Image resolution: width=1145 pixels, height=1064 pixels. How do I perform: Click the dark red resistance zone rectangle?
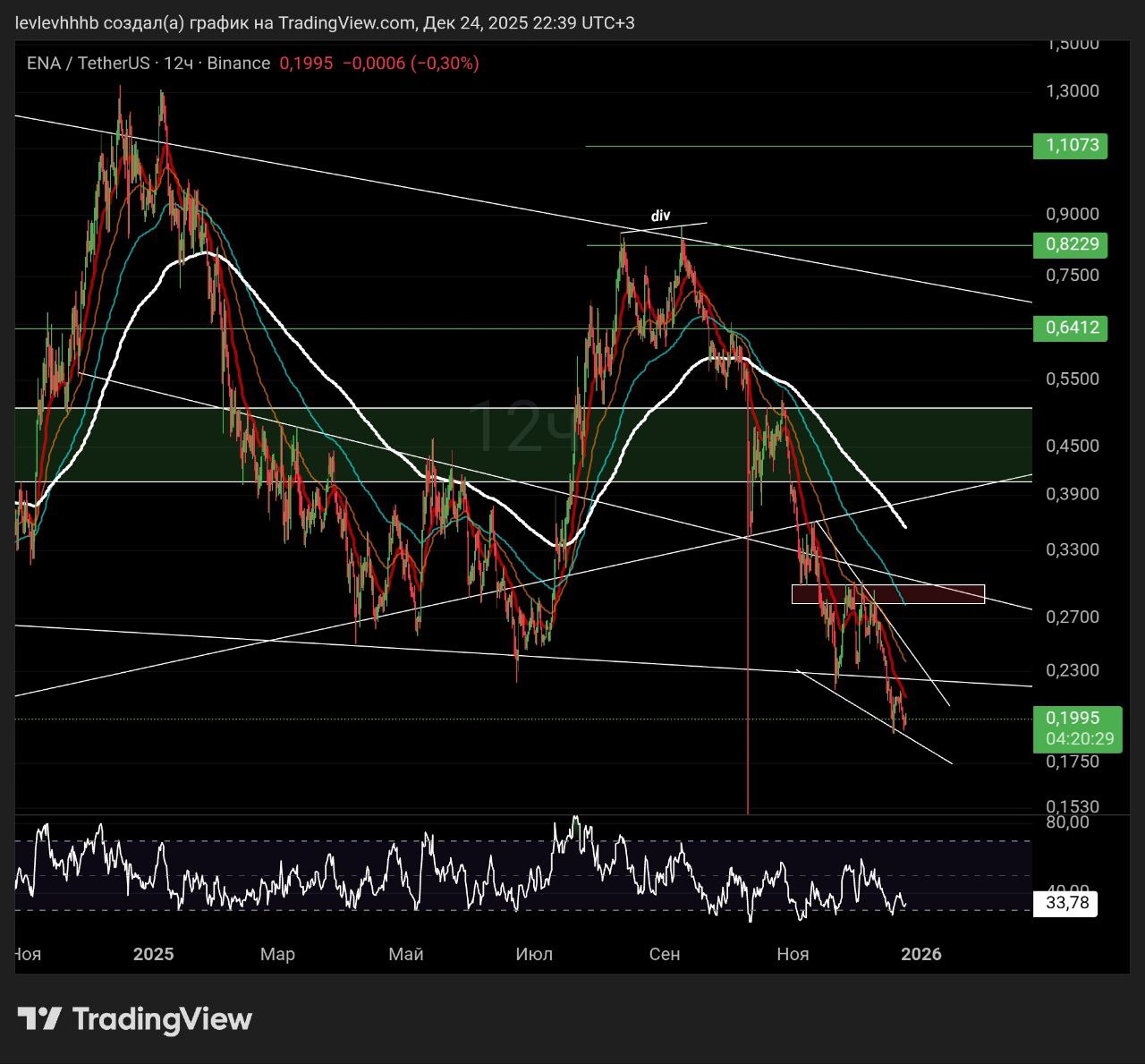tap(887, 594)
